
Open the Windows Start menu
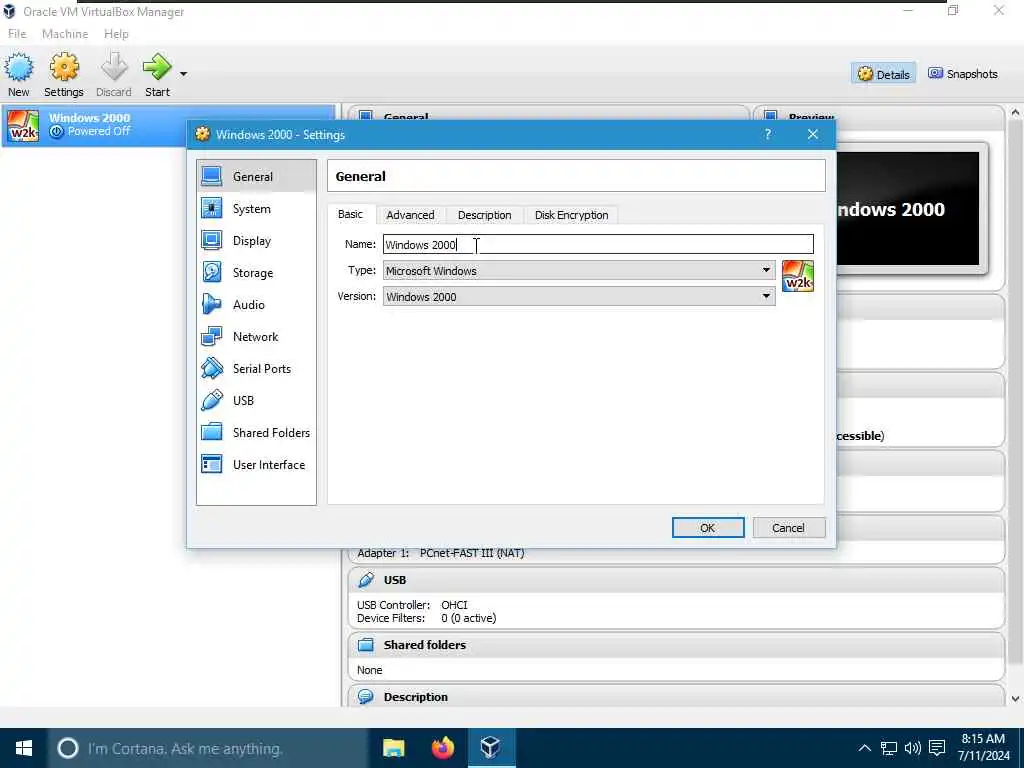point(24,748)
